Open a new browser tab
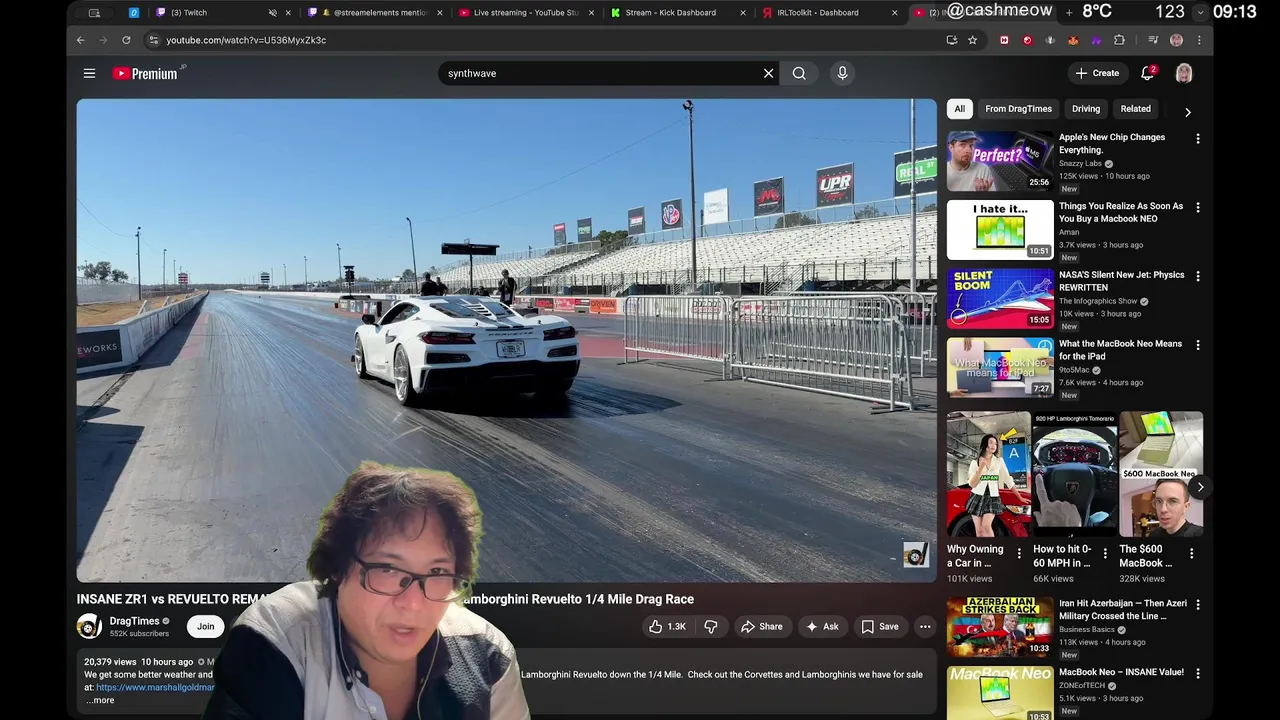The height and width of the screenshot is (720, 1280). coord(1069,12)
